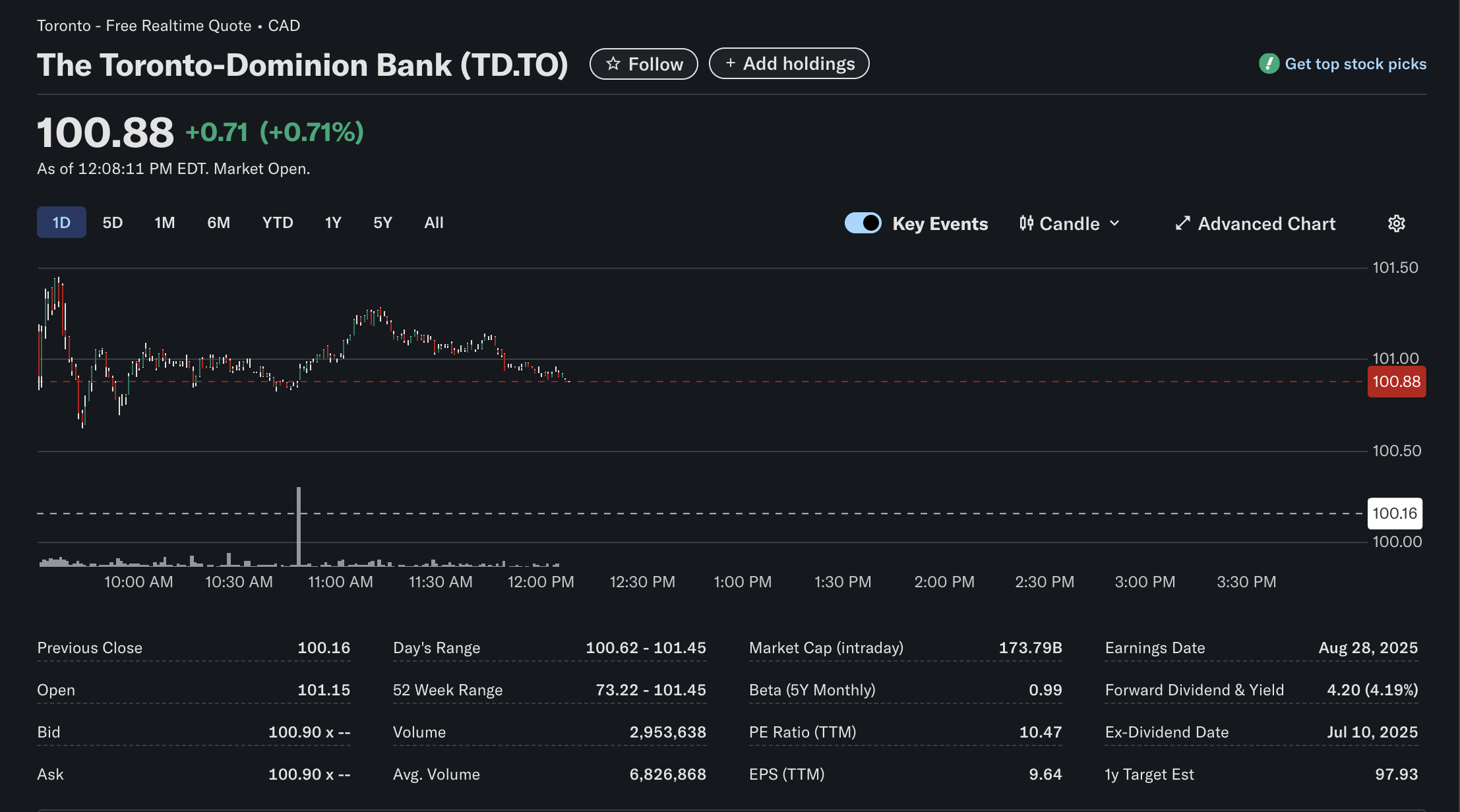Click 52 Week Range value 73.22 - 101.45

click(651, 690)
